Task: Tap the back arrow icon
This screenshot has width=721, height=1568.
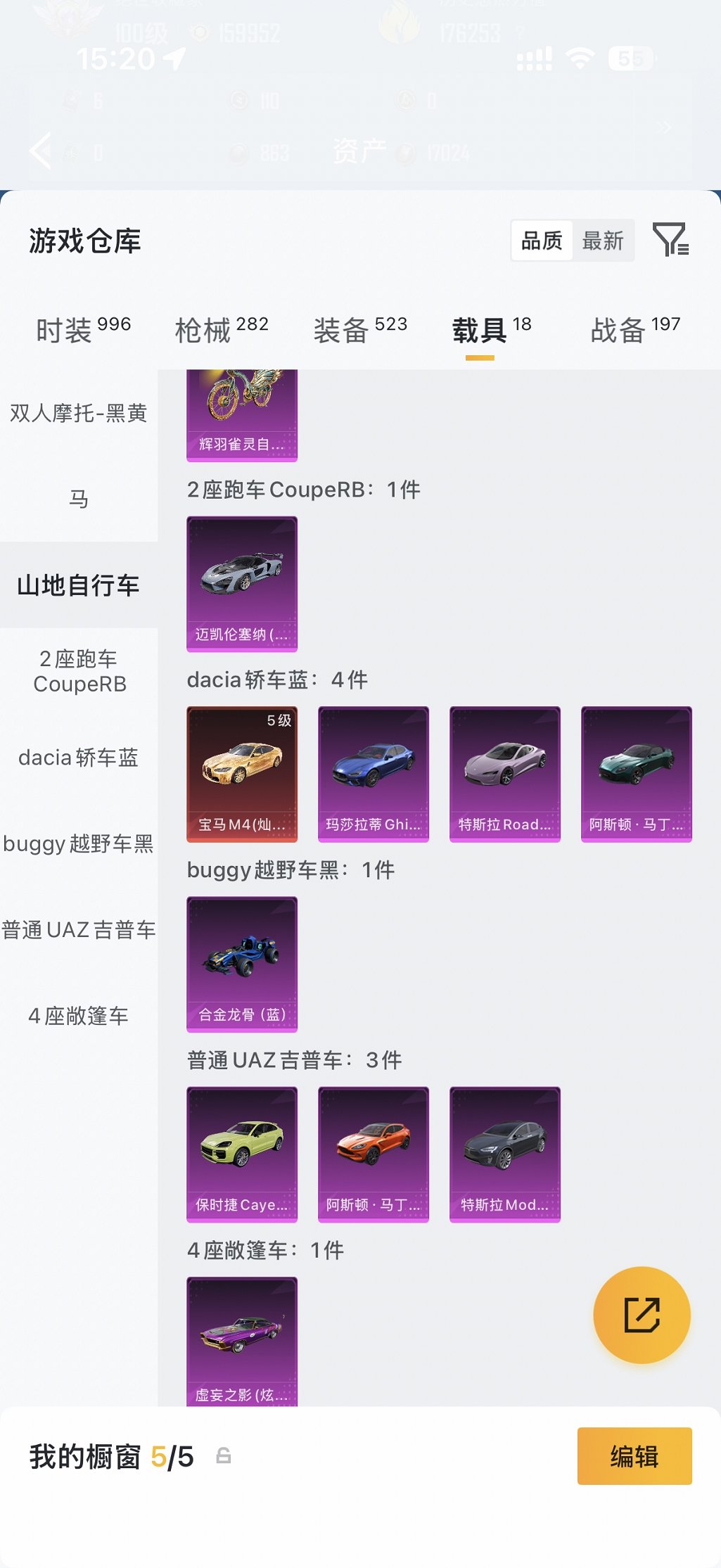Action: point(40,150)
